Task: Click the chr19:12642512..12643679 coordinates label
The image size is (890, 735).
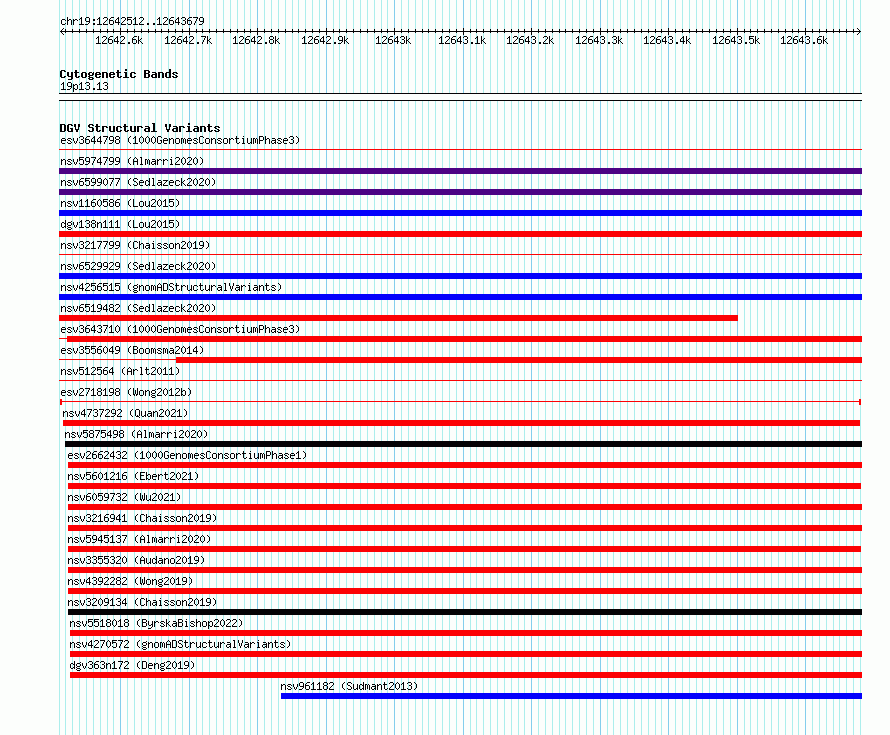Action: (x=132, y=21)
